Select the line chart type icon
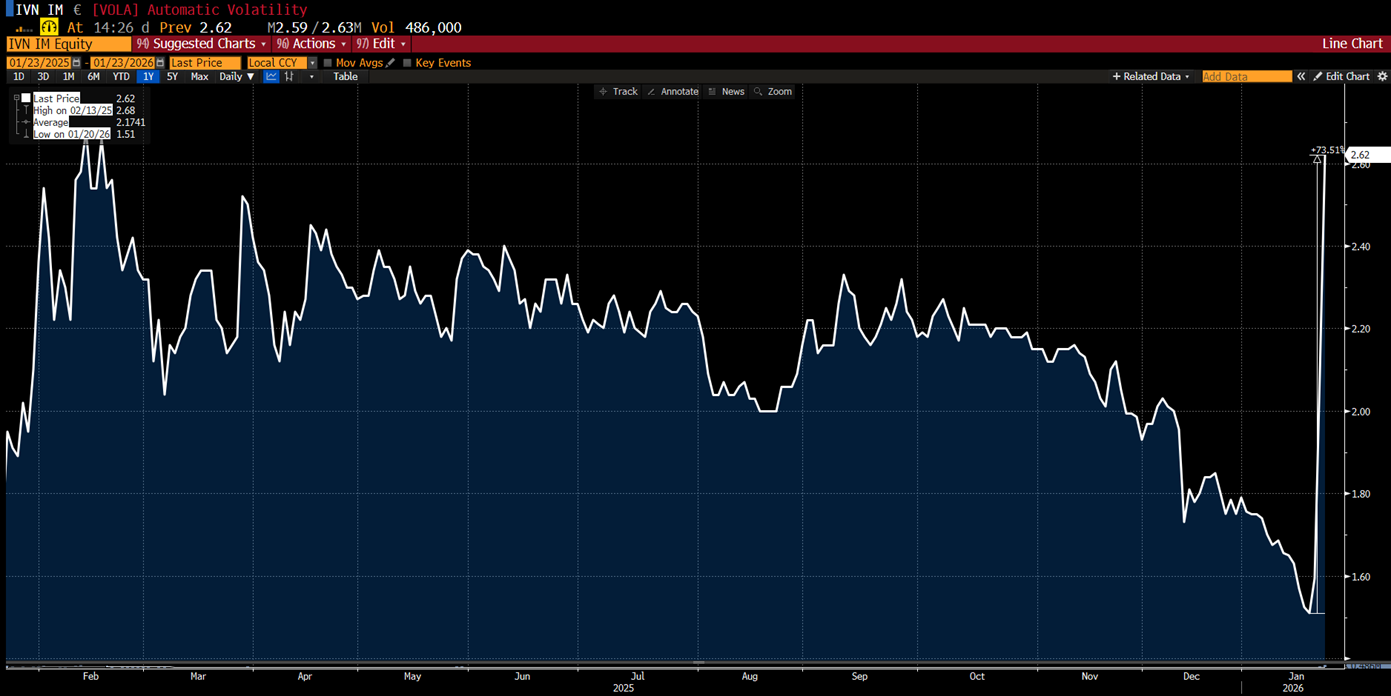This screenshot has height=696, width=1391. (271, 77)
